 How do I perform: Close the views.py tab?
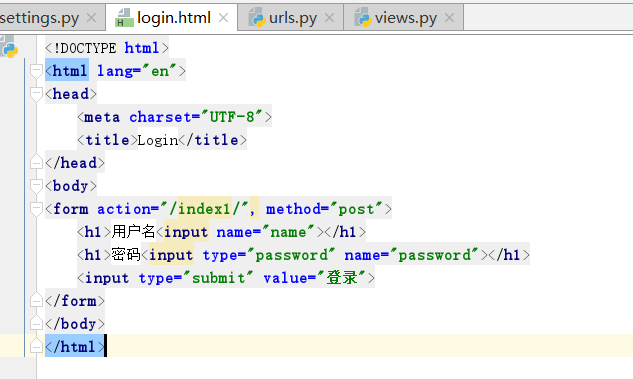[x=449, y=18]
